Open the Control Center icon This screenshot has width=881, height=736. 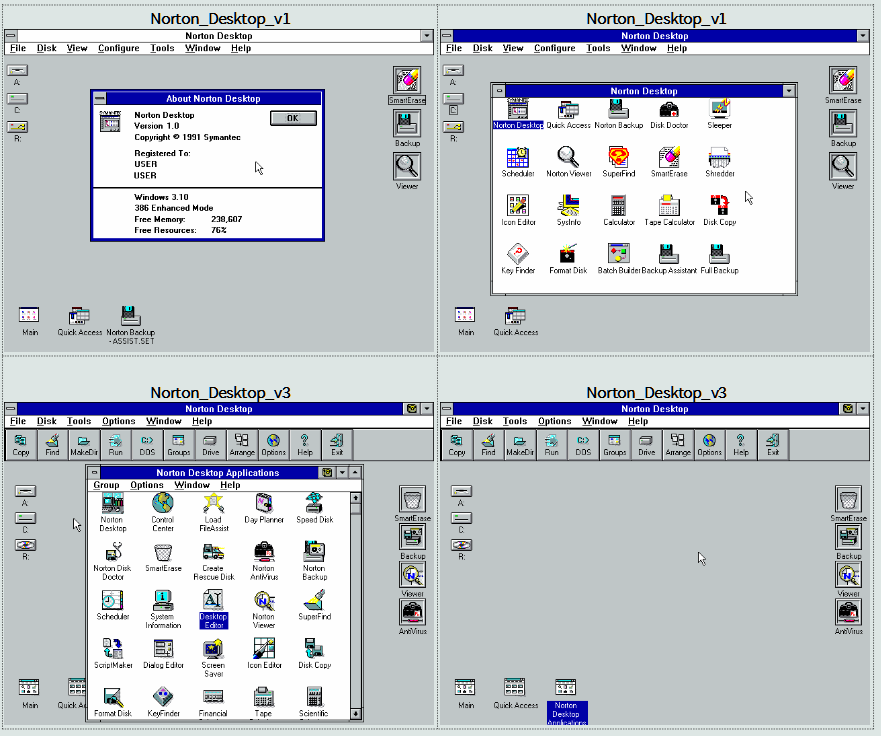click(163, 512)
